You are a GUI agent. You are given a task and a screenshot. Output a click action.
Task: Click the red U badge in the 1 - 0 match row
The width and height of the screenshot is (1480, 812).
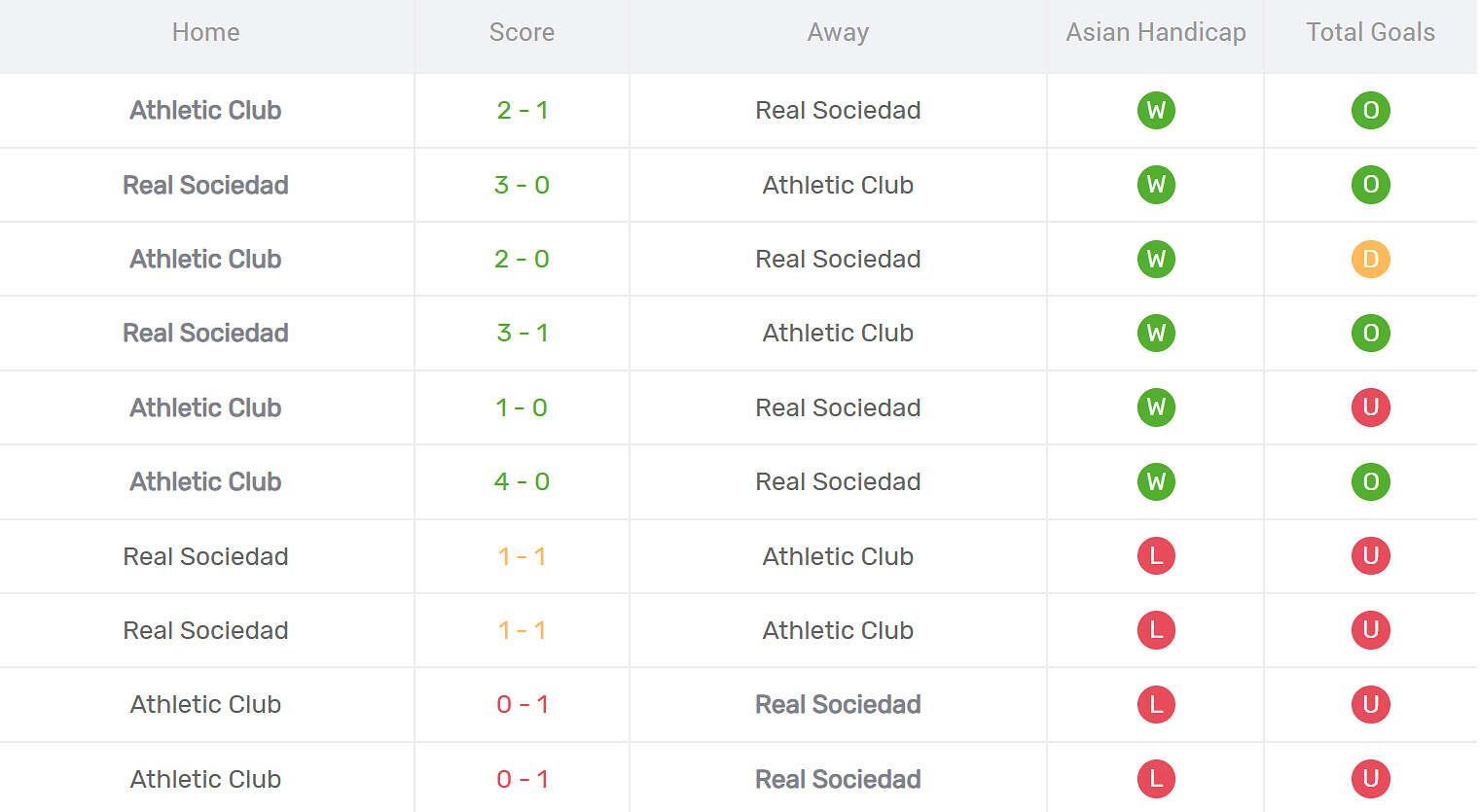tap(1370, 407)
